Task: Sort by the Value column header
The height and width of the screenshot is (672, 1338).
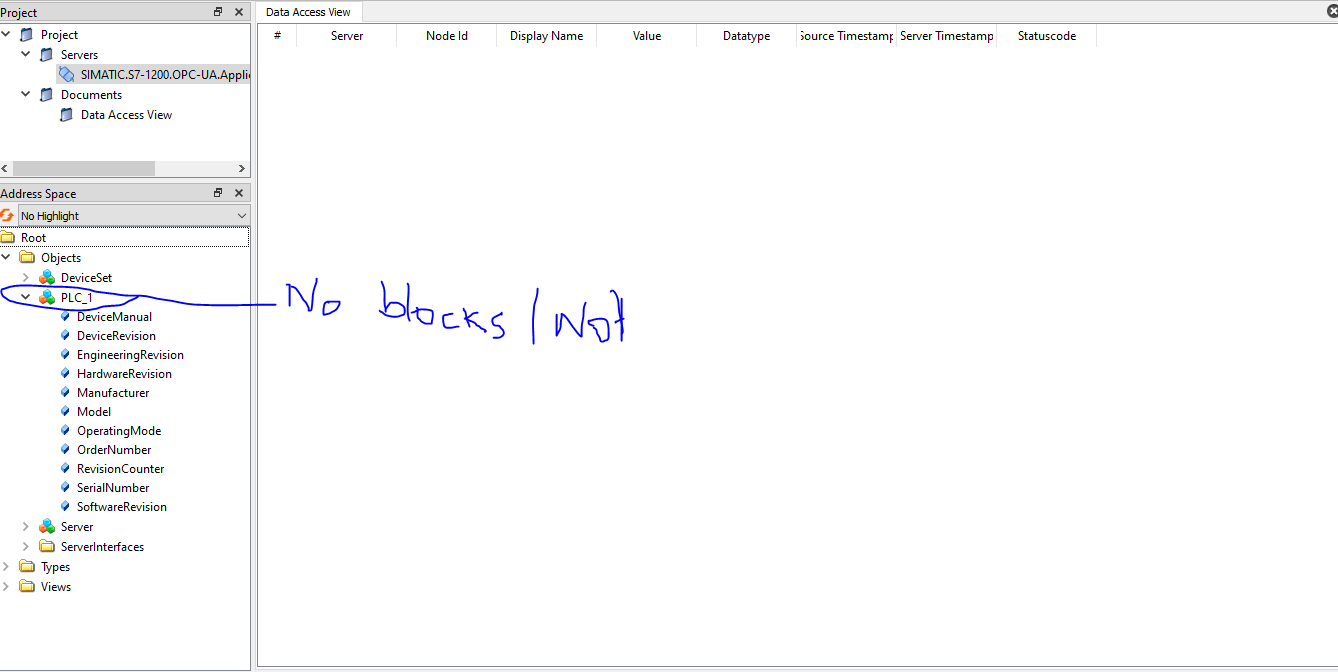Action: [647, 36]
